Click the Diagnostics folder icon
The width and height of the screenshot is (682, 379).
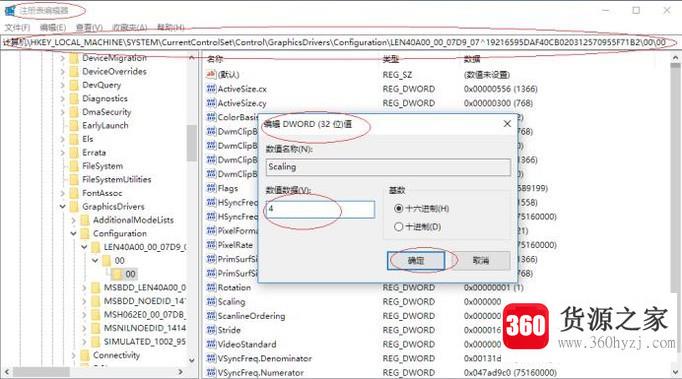74,98
